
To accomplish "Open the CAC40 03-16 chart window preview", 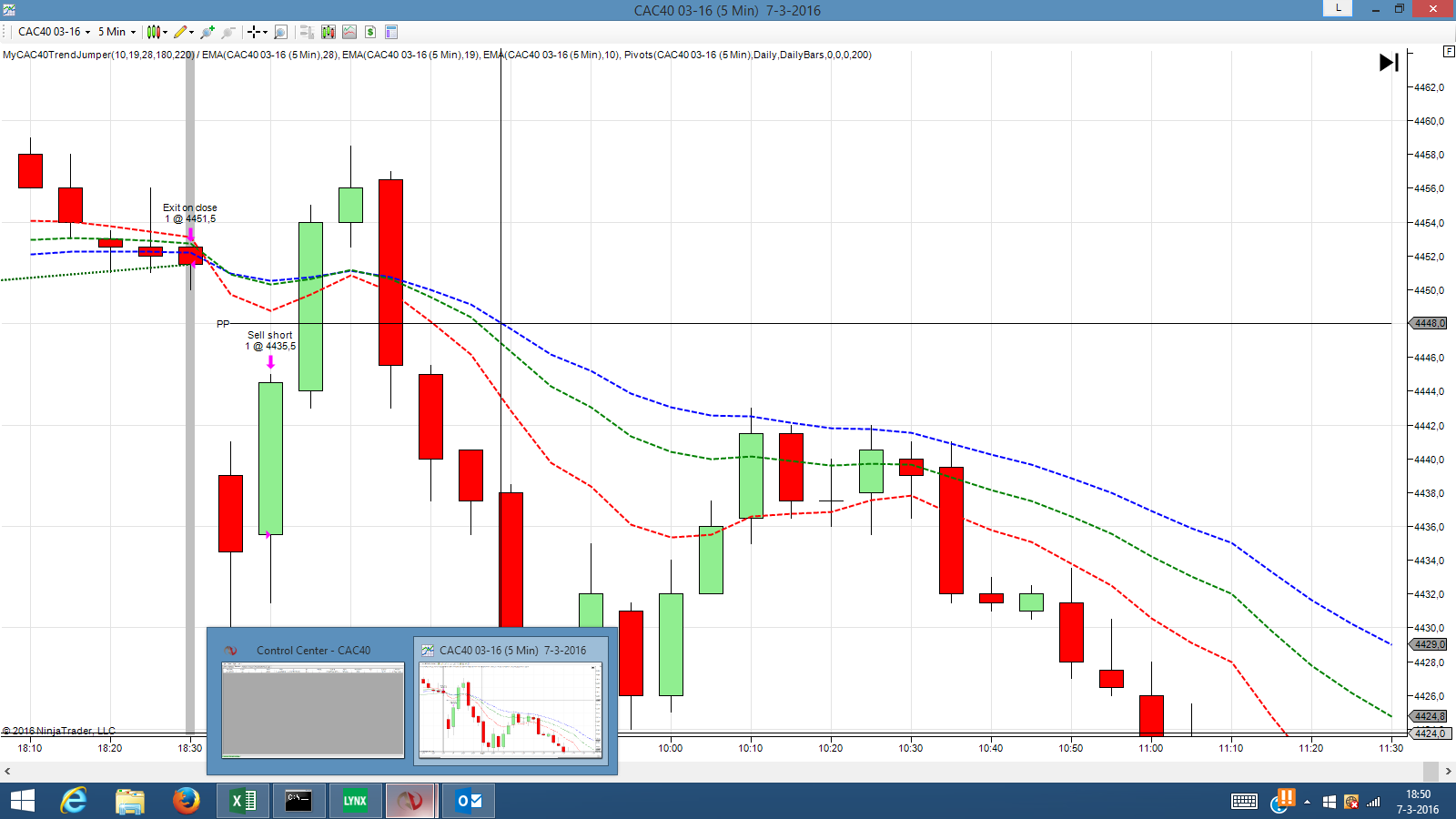I will 511,701.
